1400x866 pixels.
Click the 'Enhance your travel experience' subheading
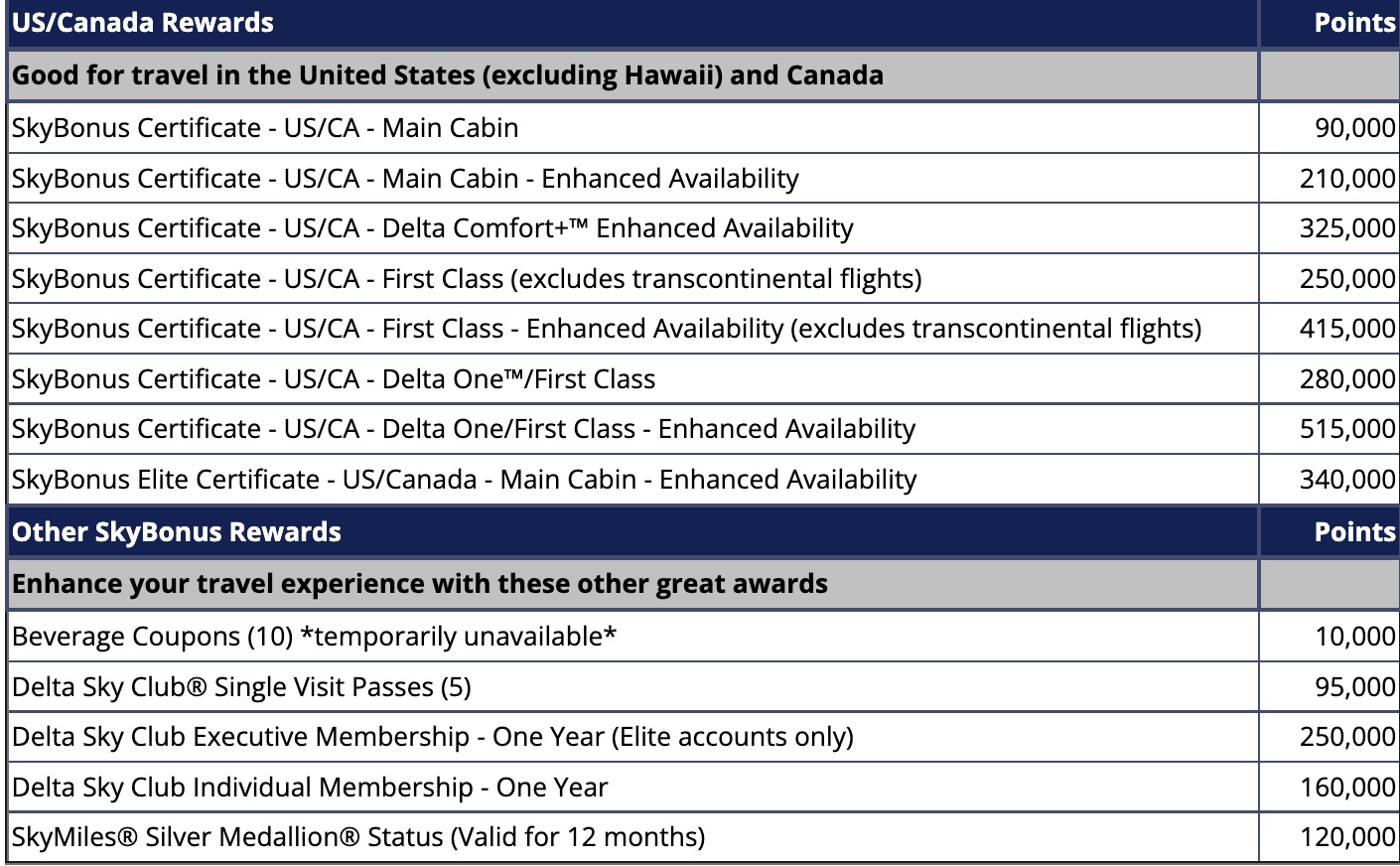pyautogui.click(x=419, y=584)
